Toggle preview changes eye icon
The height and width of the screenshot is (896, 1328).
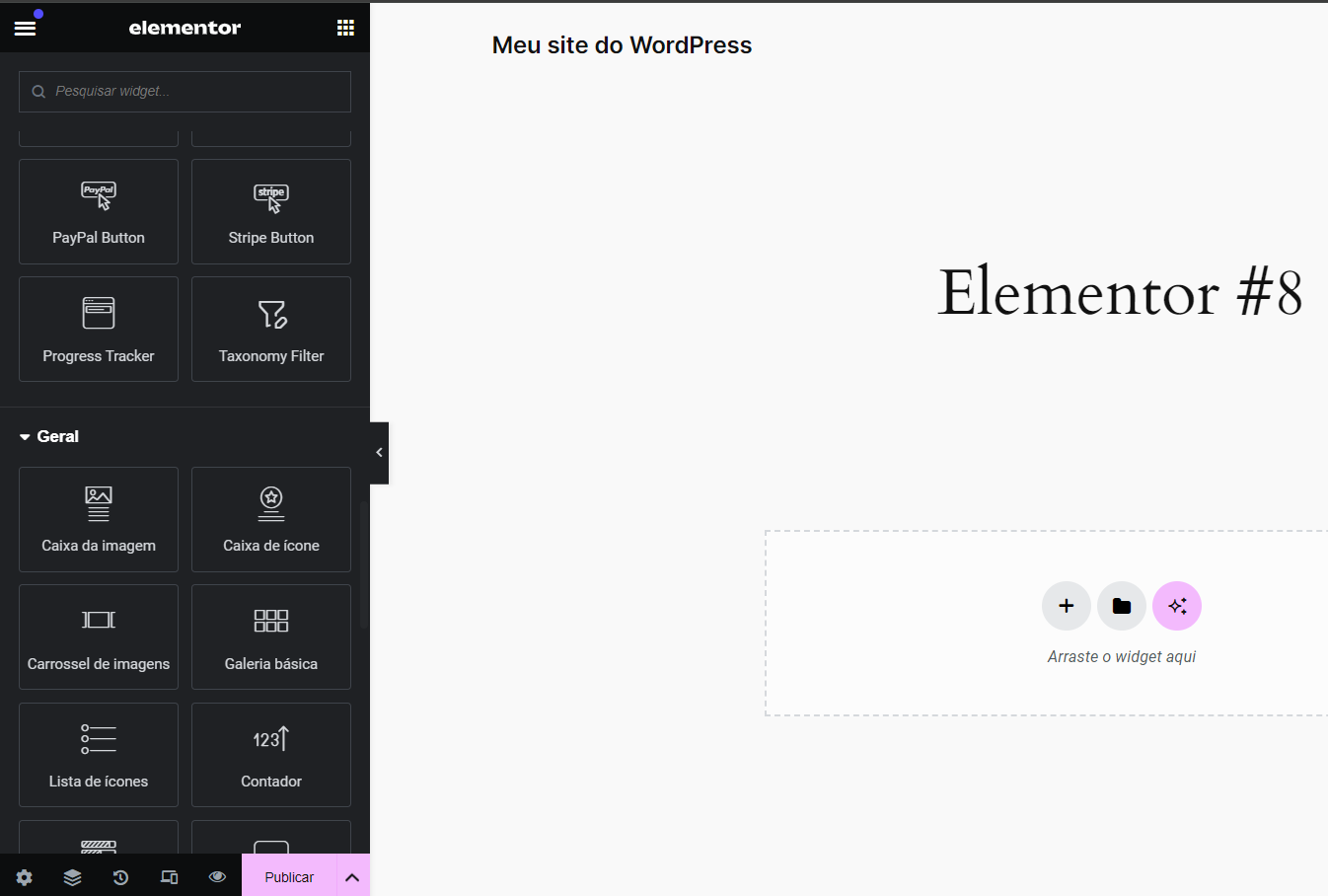click(x=218, y=877)
